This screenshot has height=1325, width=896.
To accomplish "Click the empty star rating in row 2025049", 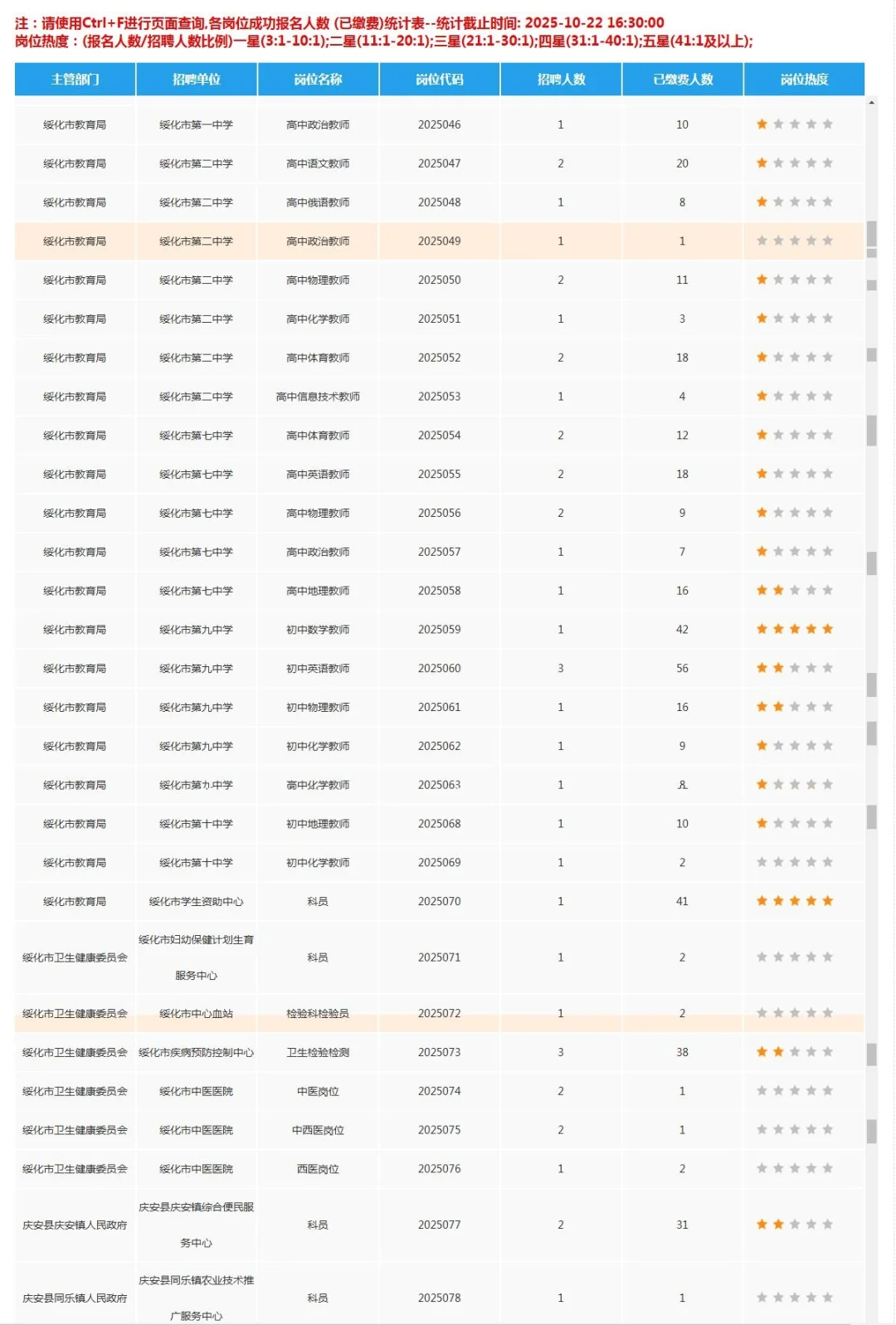I will (x=794, y=241).
